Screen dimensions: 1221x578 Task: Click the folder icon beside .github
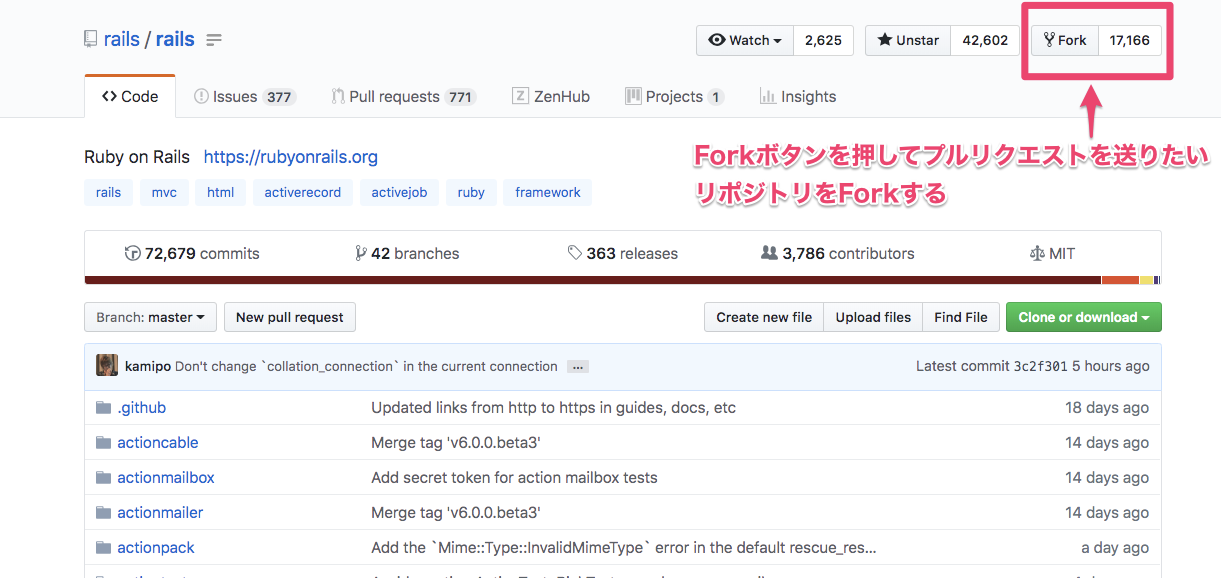tap(103, 408)
